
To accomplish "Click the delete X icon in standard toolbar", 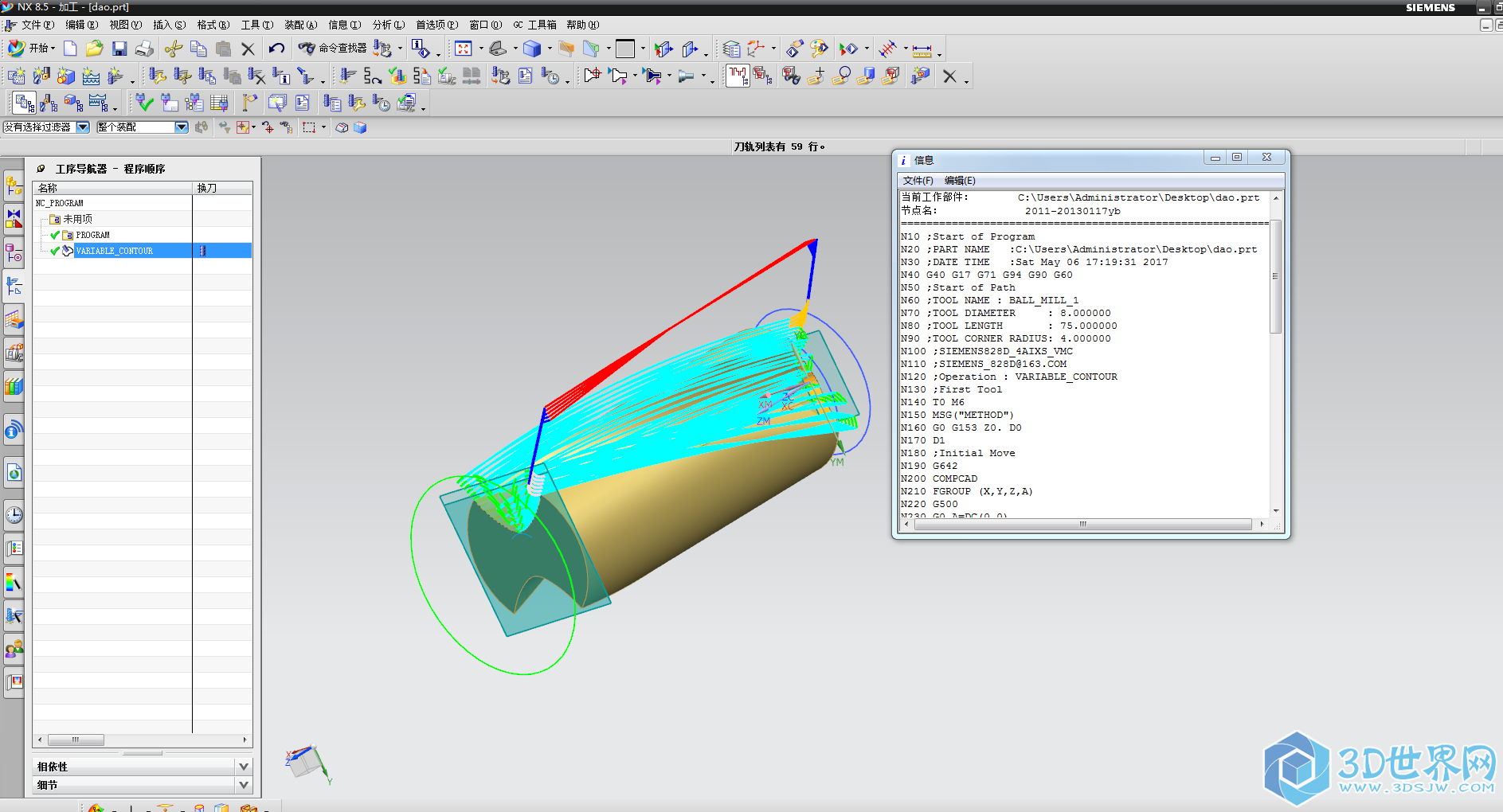I will click(248, 49).
